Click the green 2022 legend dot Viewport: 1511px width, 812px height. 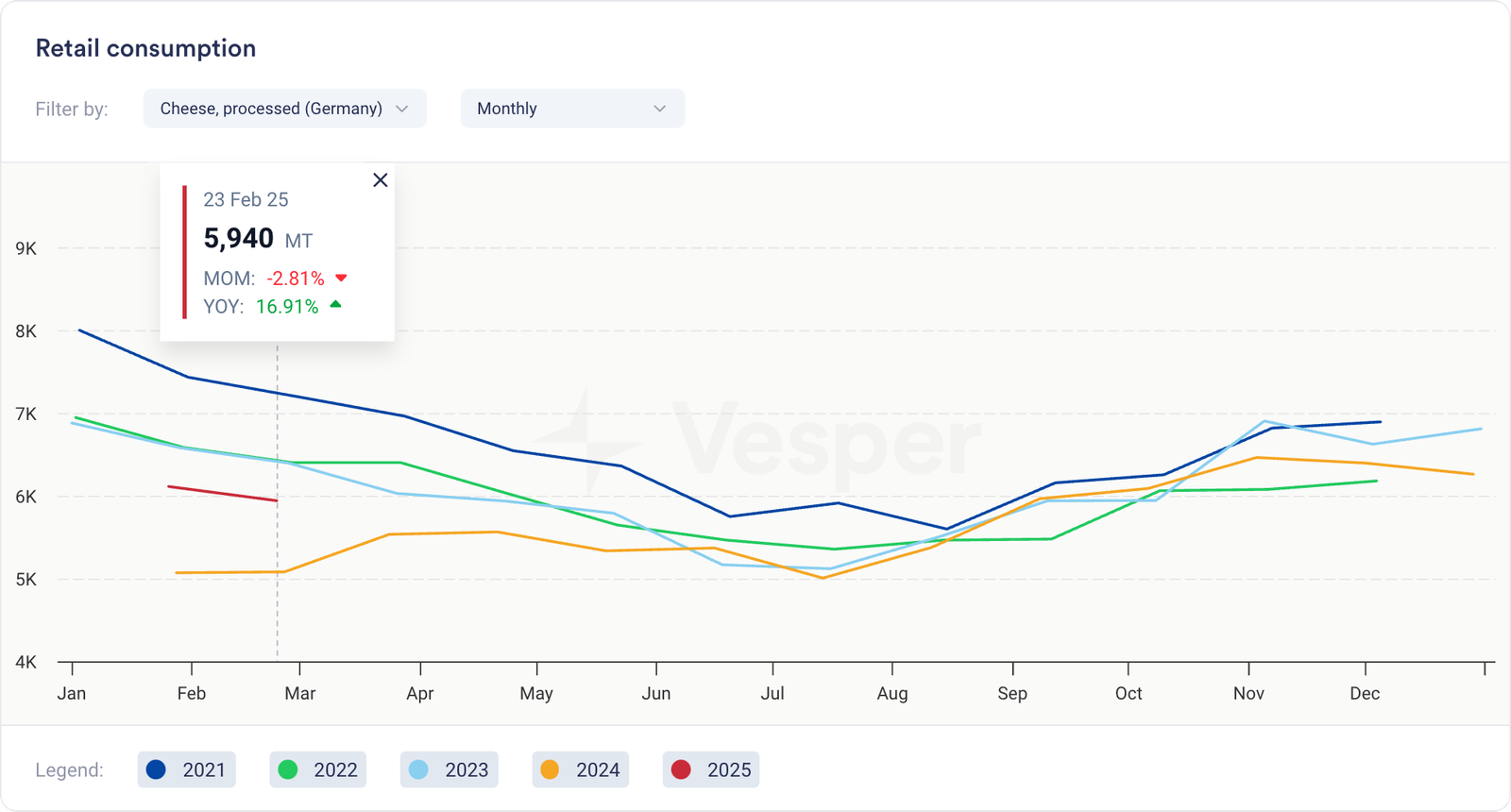tap(288, 770)
